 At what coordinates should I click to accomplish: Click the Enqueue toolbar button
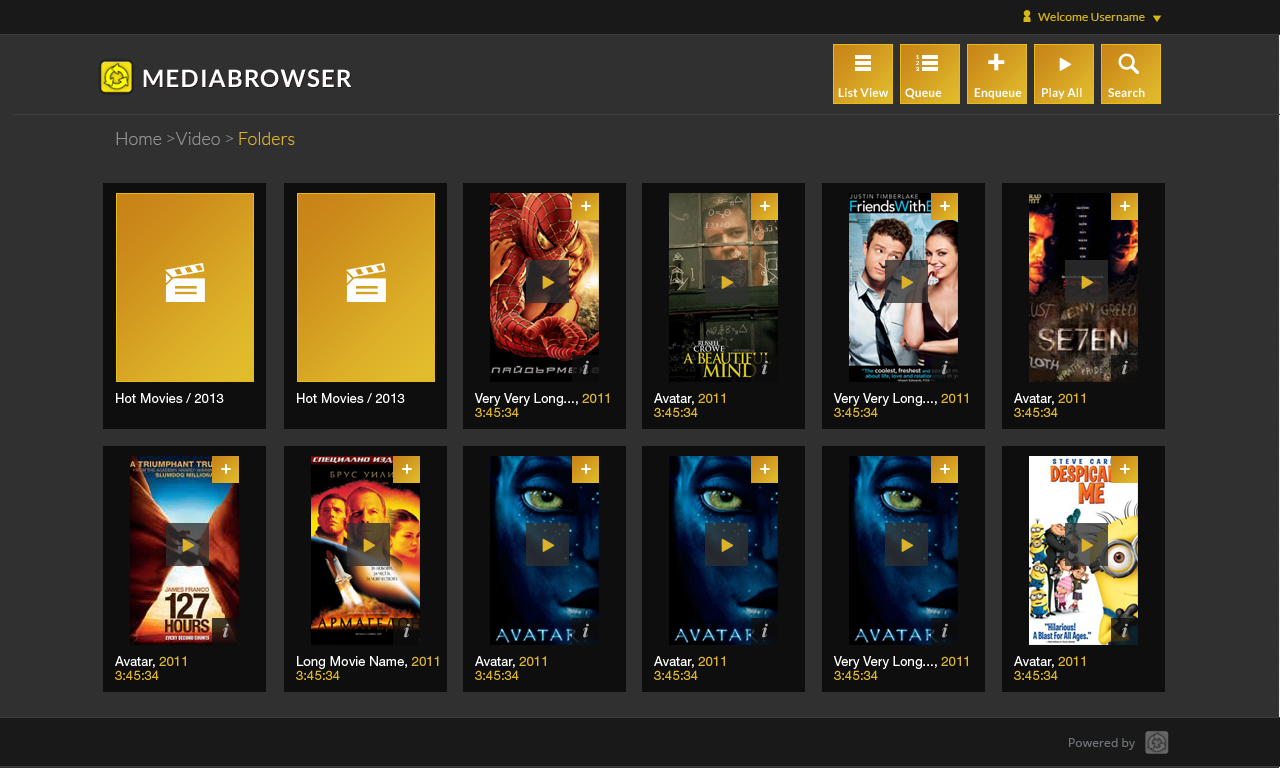click(997, 74)
